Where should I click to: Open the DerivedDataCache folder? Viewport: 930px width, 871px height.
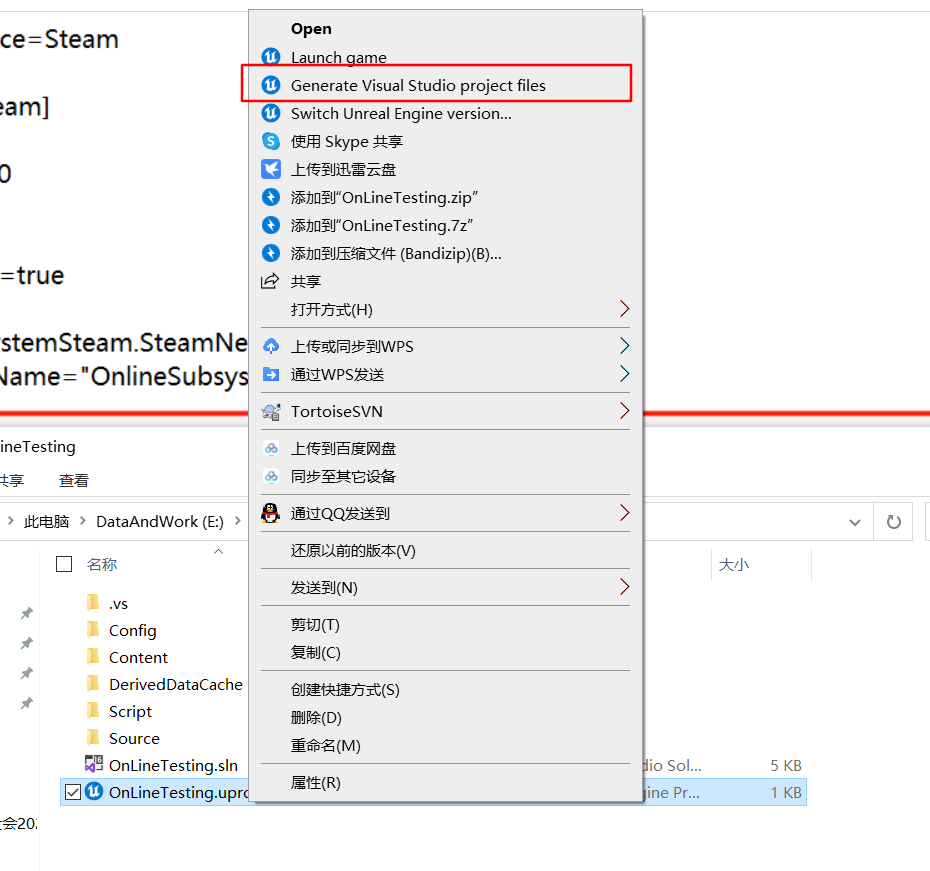[x=175, y=684]
